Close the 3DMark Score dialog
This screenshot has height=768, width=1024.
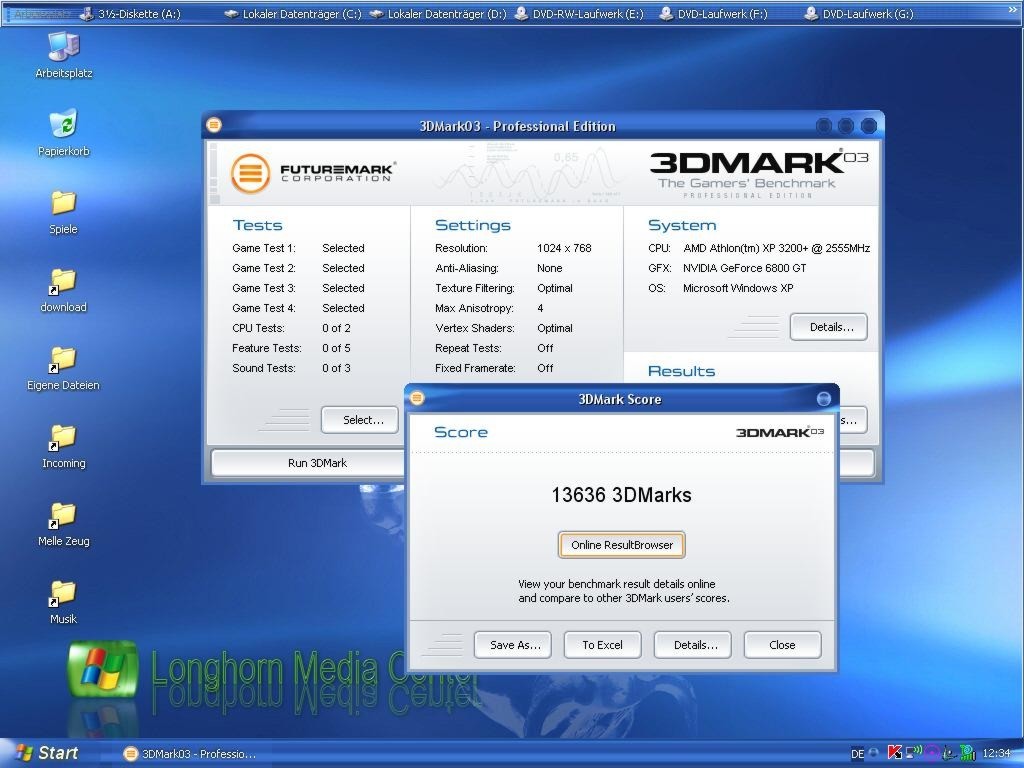pos(782,645)
